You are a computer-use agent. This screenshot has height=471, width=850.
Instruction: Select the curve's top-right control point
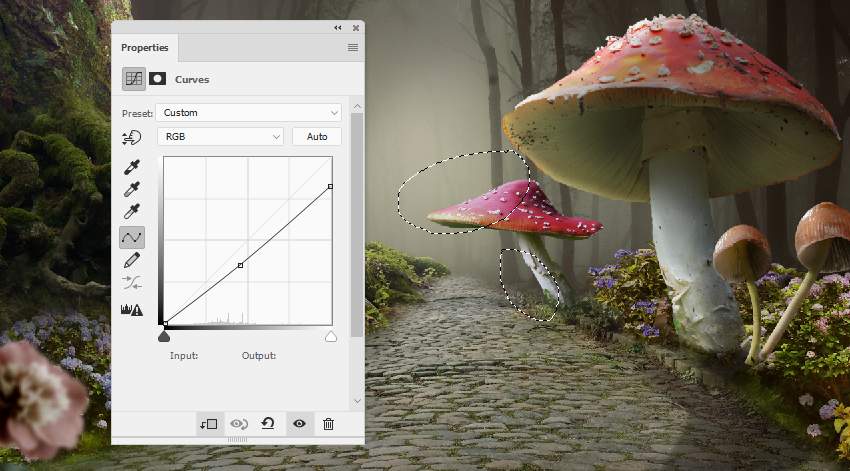point(330,186)
